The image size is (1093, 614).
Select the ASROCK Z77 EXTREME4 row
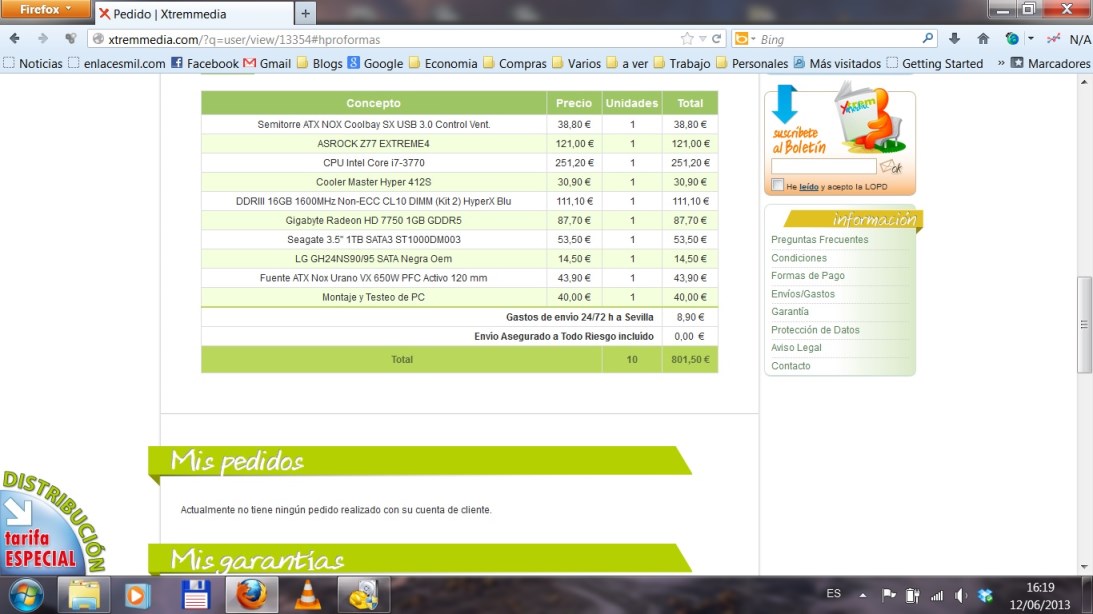pyautogui.click(x=459, y=144)
